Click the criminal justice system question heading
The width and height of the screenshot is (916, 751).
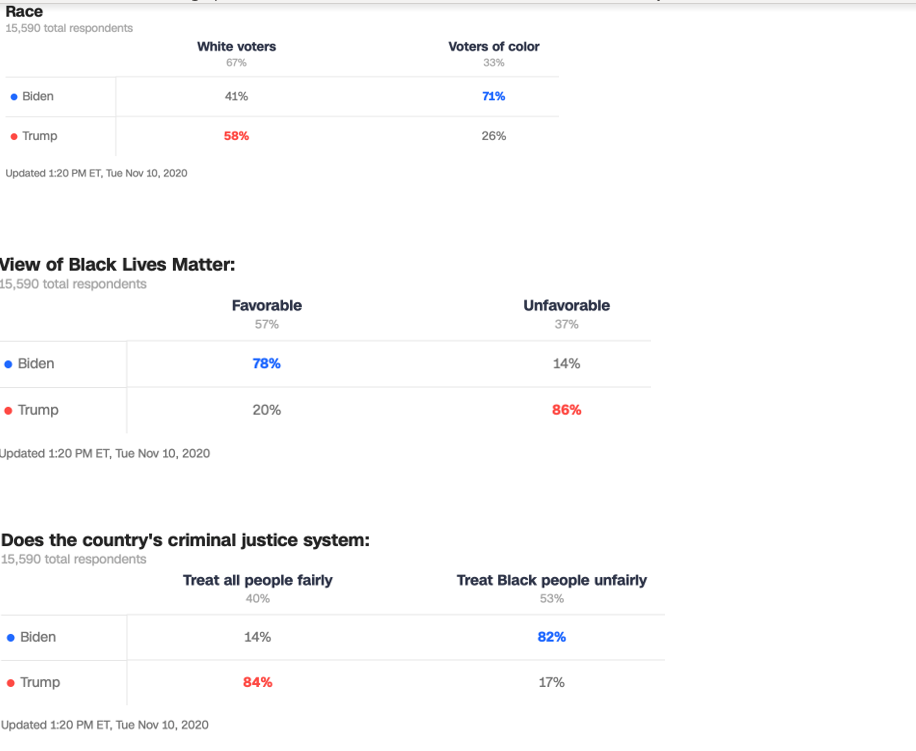click(x=186, y=541)
